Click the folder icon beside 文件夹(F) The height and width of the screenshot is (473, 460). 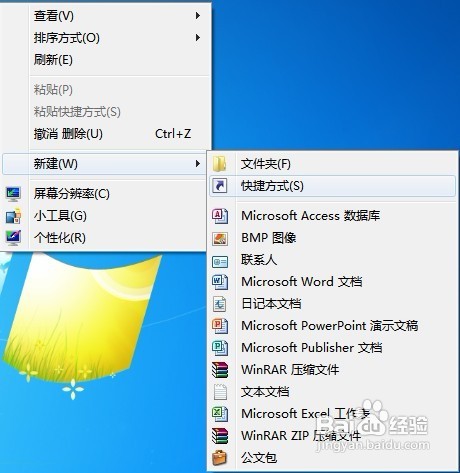(x=219, y=164)
